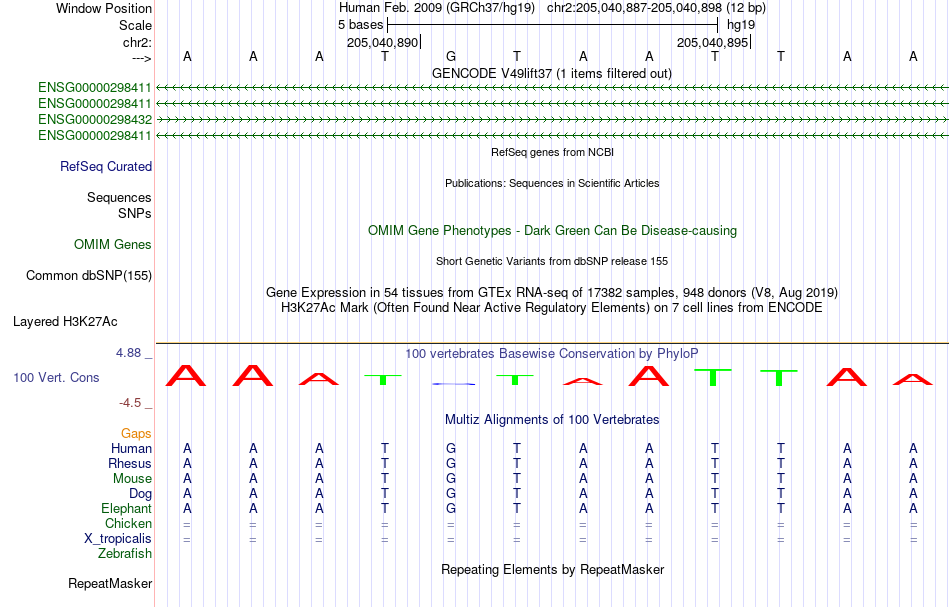Click the GENCODE V49lift37 track title
This screenshot has height=607, width=950.
pyautogui.click(x=551, y=74)
